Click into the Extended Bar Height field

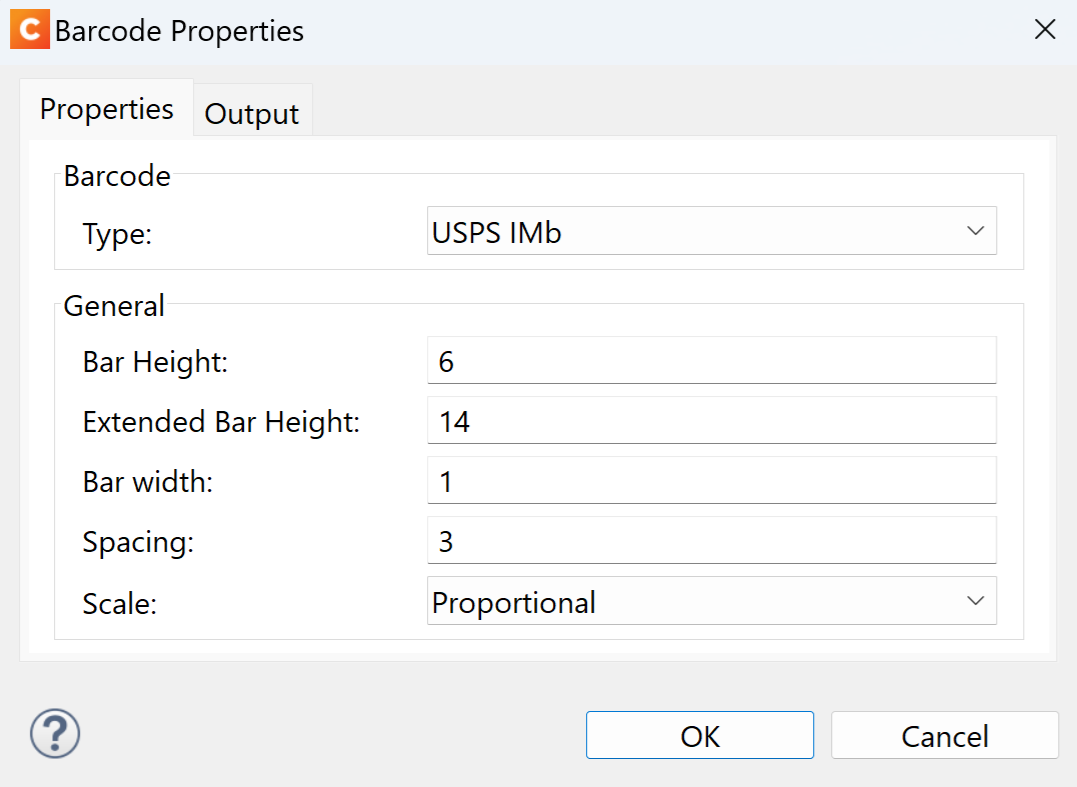712,420
